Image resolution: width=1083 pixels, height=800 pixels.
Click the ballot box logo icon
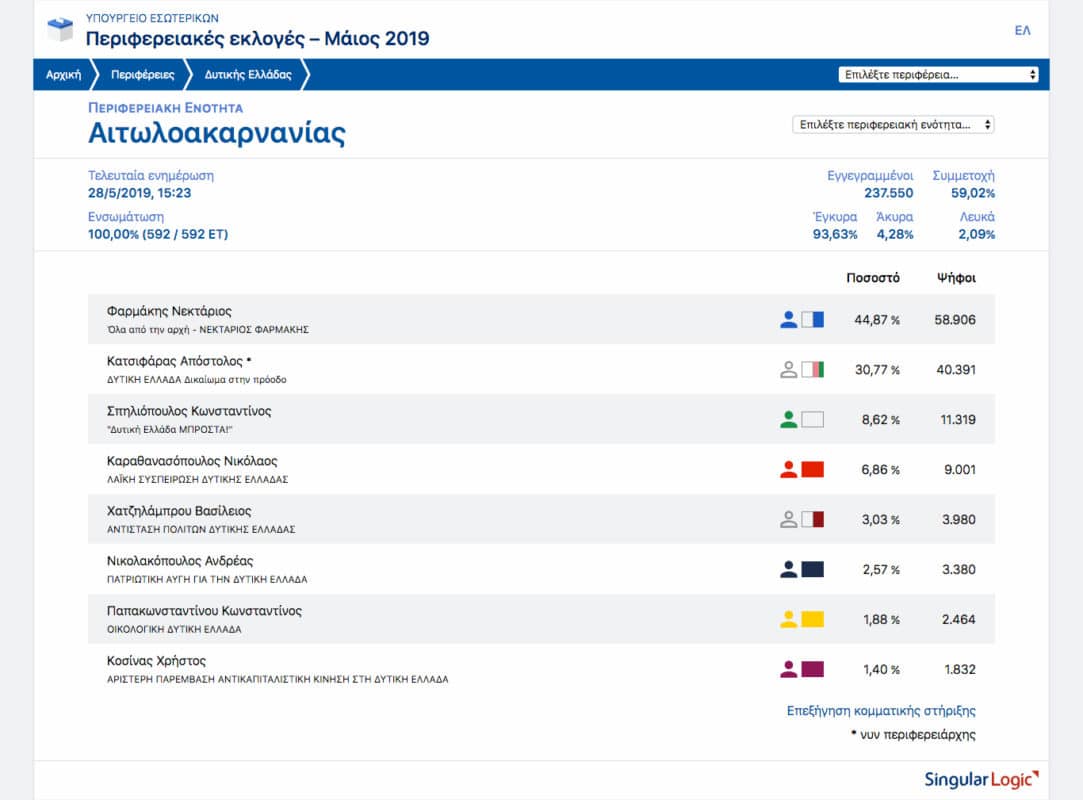(x=60, y=30)
